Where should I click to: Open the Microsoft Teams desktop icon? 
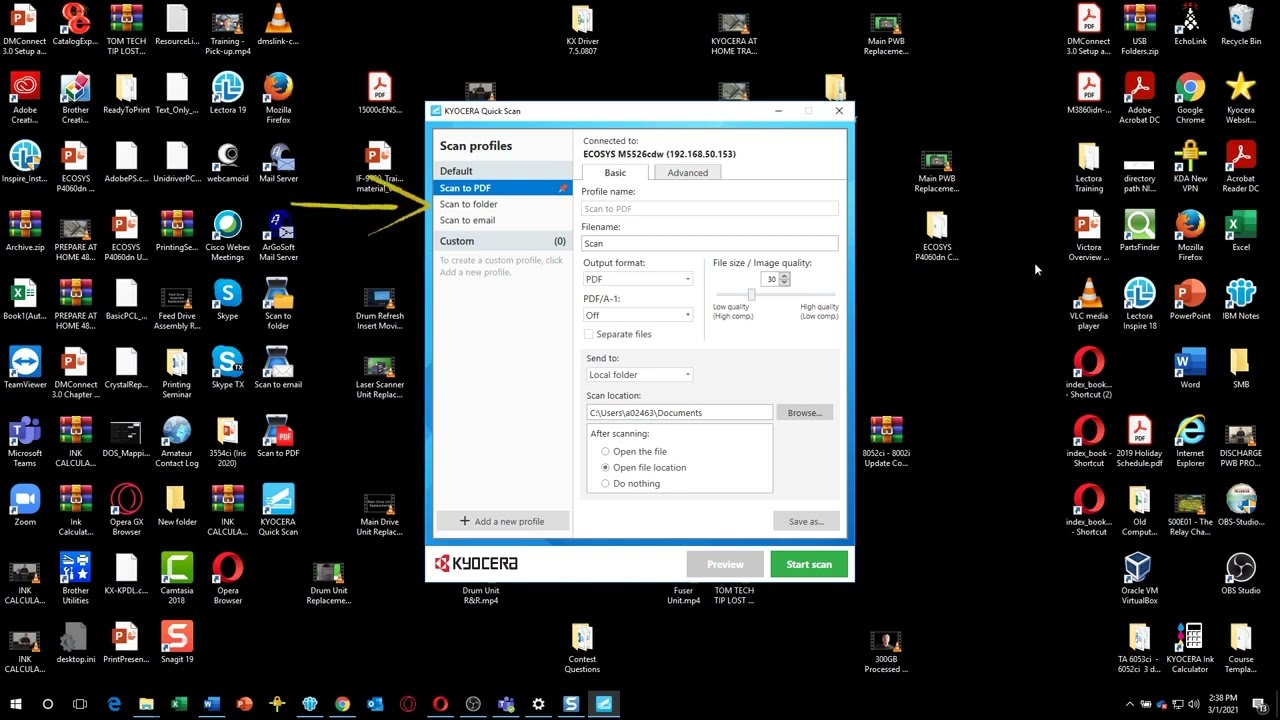click(x=25, y=442)
